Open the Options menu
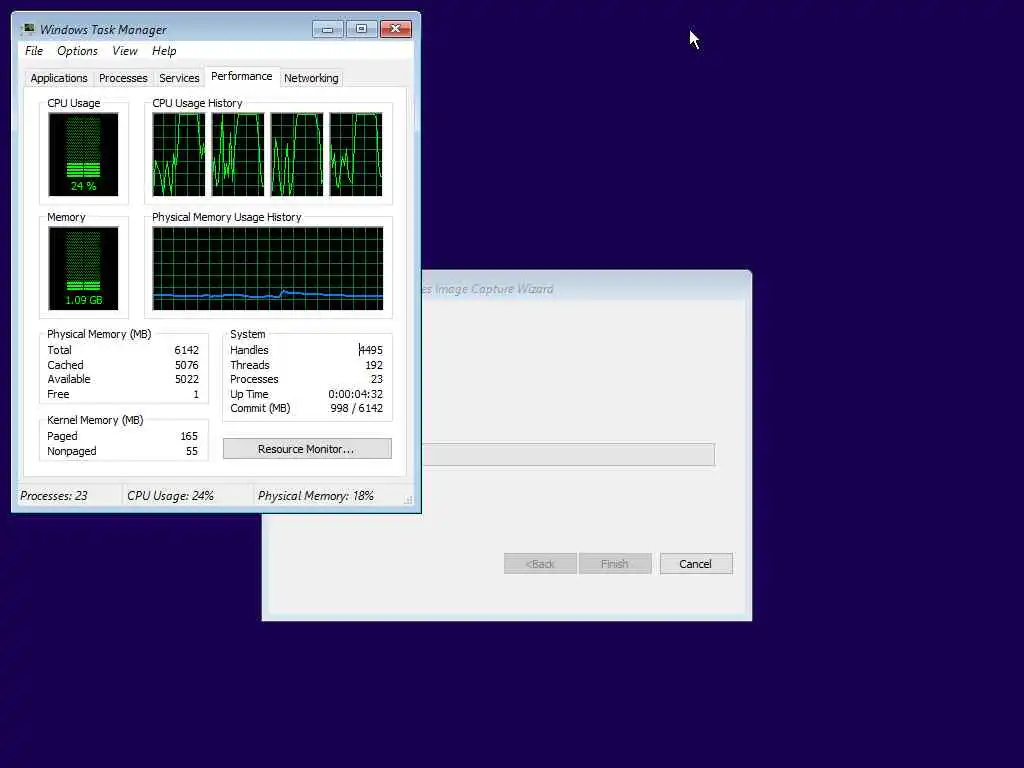1024x768 pixels. tap(77, 51)
